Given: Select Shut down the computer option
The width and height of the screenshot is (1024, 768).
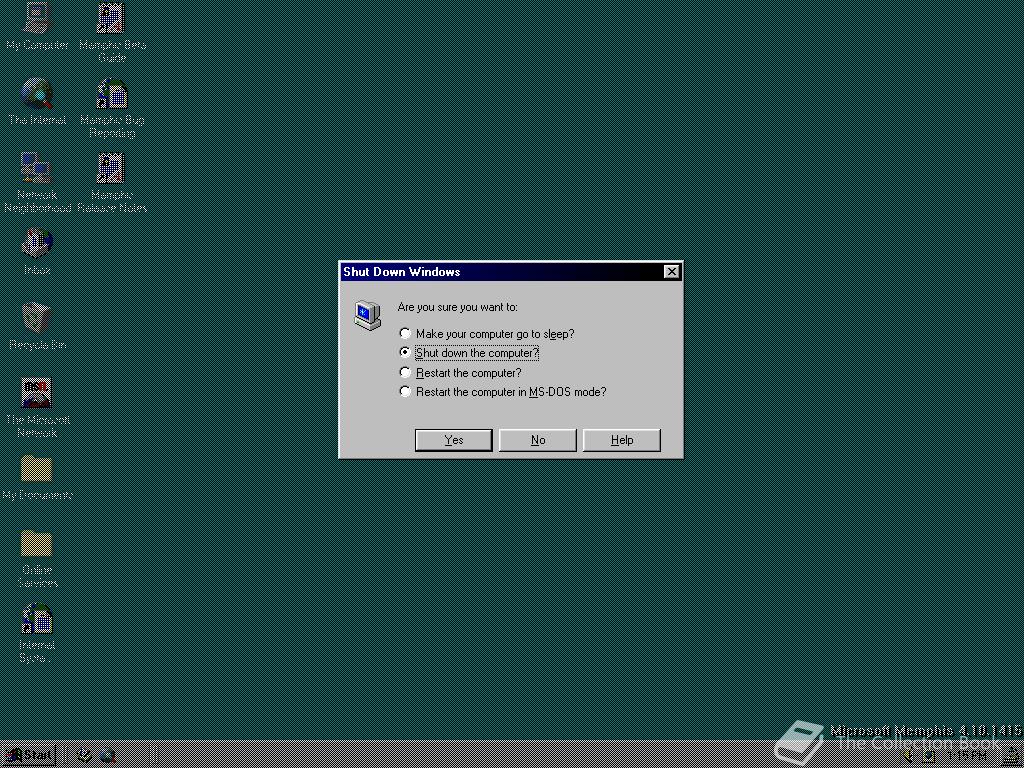Looking at the screenshot, I should pyautogui.click(x=470, y=353).
